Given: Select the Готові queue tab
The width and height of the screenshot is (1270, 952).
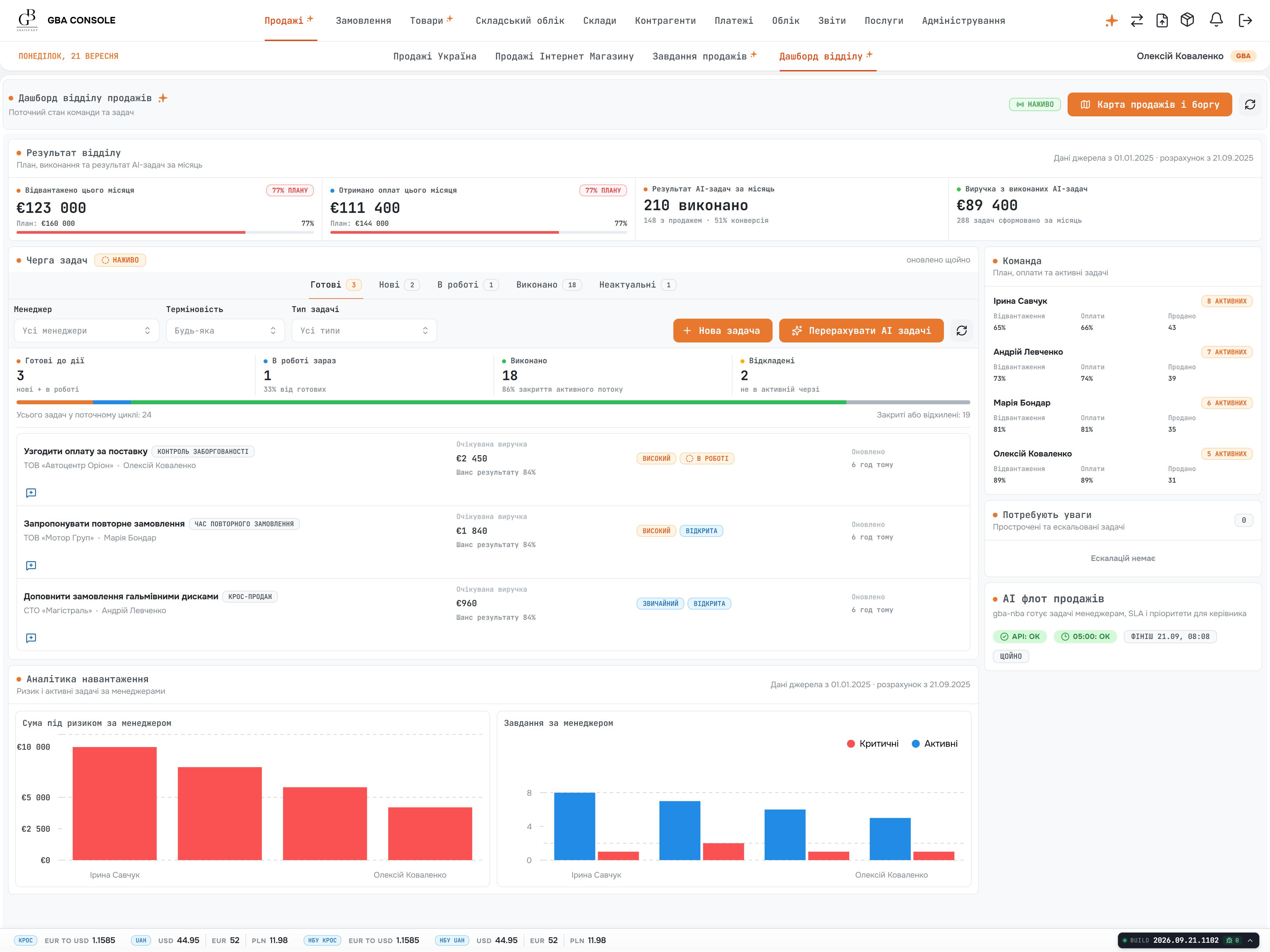Looking at the screenshot, I should (x=335, y=285).
